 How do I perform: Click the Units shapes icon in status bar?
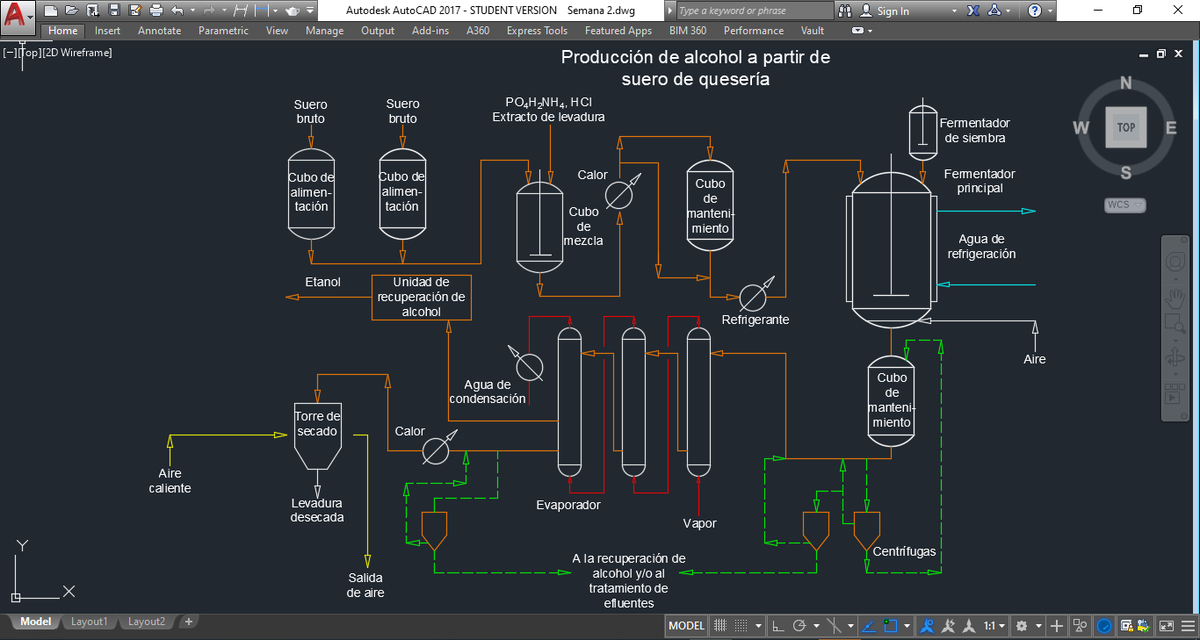(1080, 625)
